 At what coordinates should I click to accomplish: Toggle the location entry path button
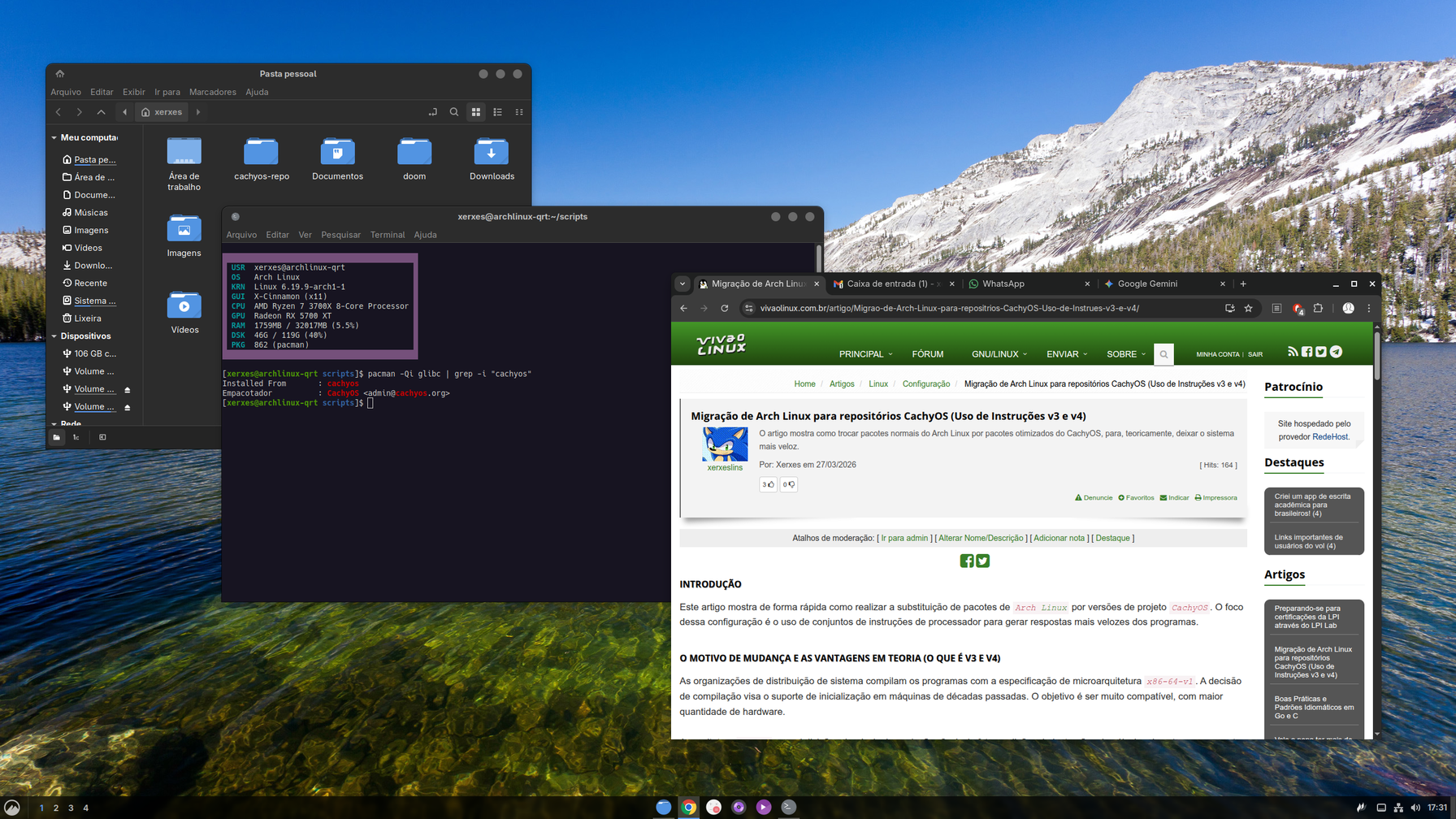click(433, 112)
